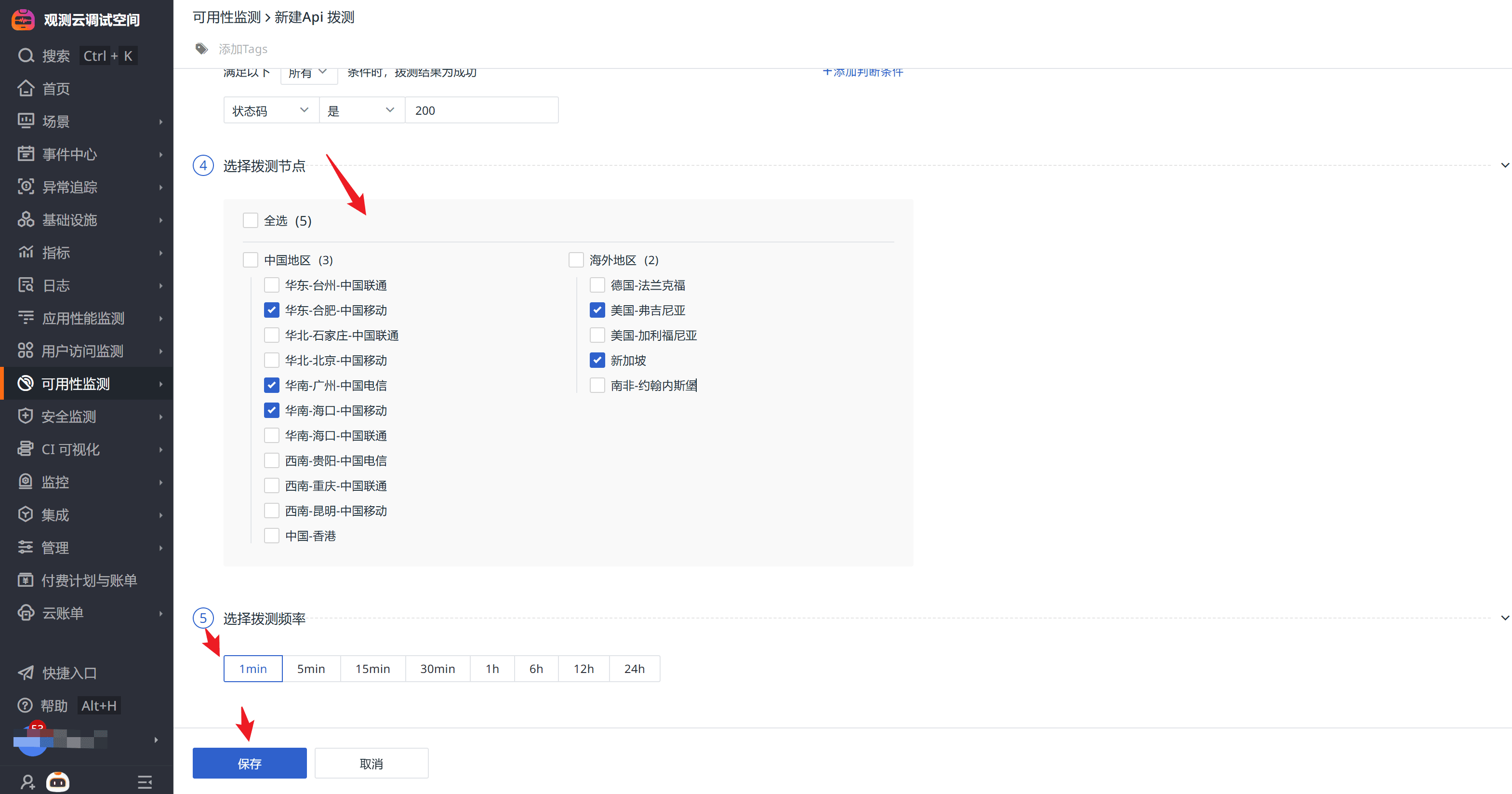The width and height of the screenshot is (1512, 794).
Task: Click the 取消 button
Action: 371,763
